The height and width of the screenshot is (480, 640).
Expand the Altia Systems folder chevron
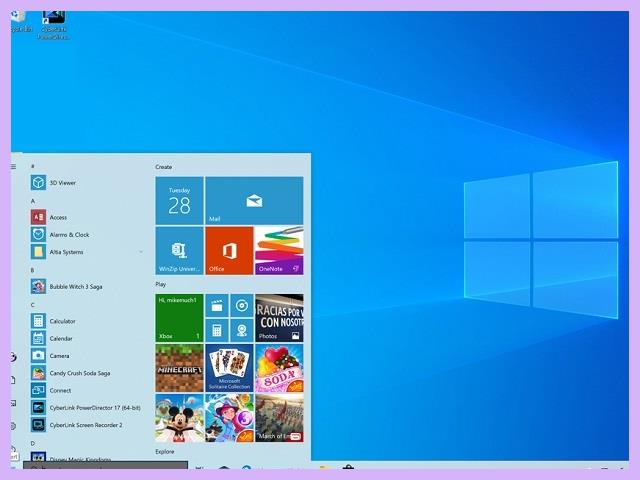pyautogui.click(x=141, y=252)
